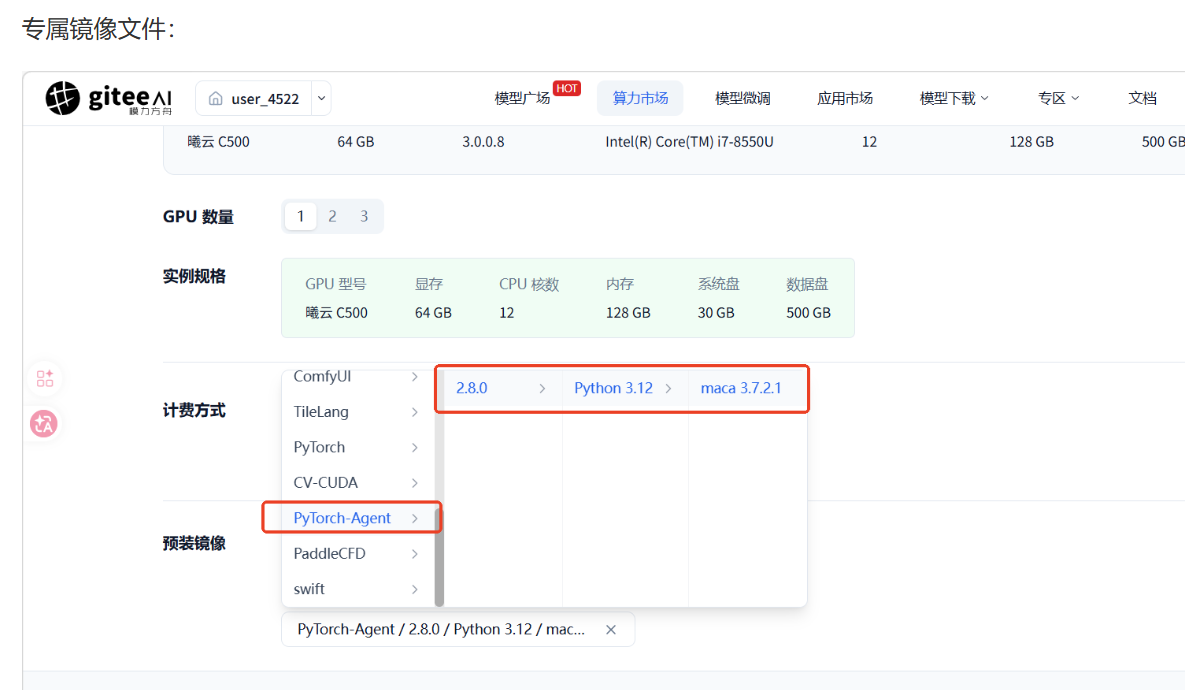Expand the PaddleCFD image option
Screen dimensions: 1185x690
[x=356, y=554]
